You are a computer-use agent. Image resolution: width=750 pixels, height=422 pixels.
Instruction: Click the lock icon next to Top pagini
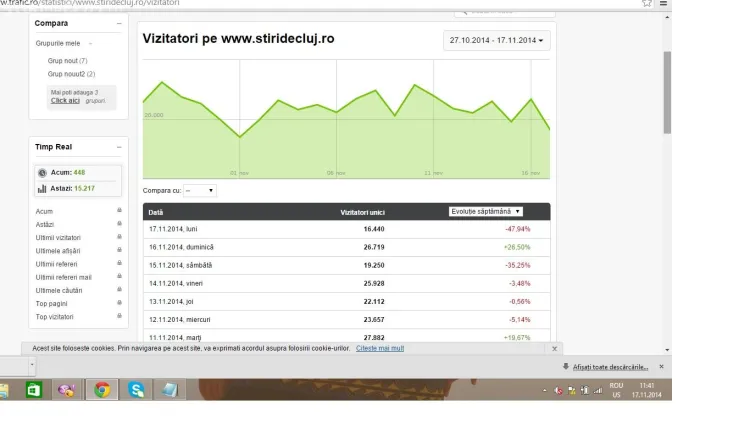point(119,303)
